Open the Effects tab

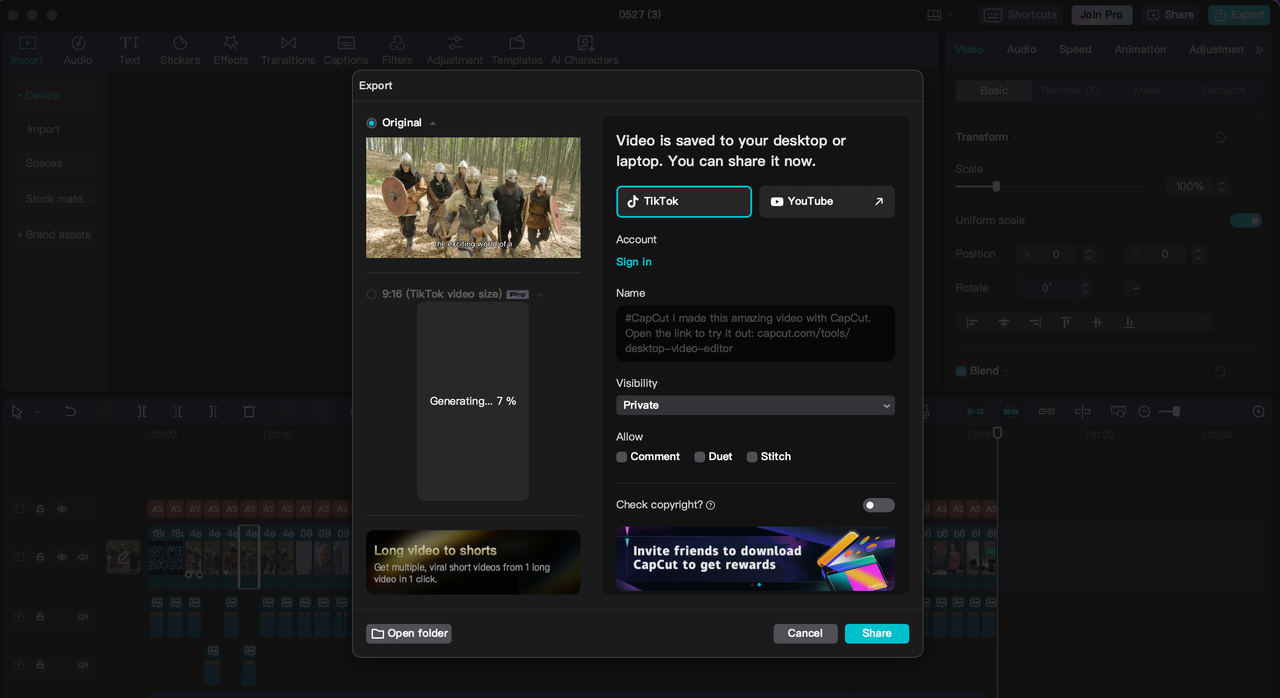[x=231, y=50]
